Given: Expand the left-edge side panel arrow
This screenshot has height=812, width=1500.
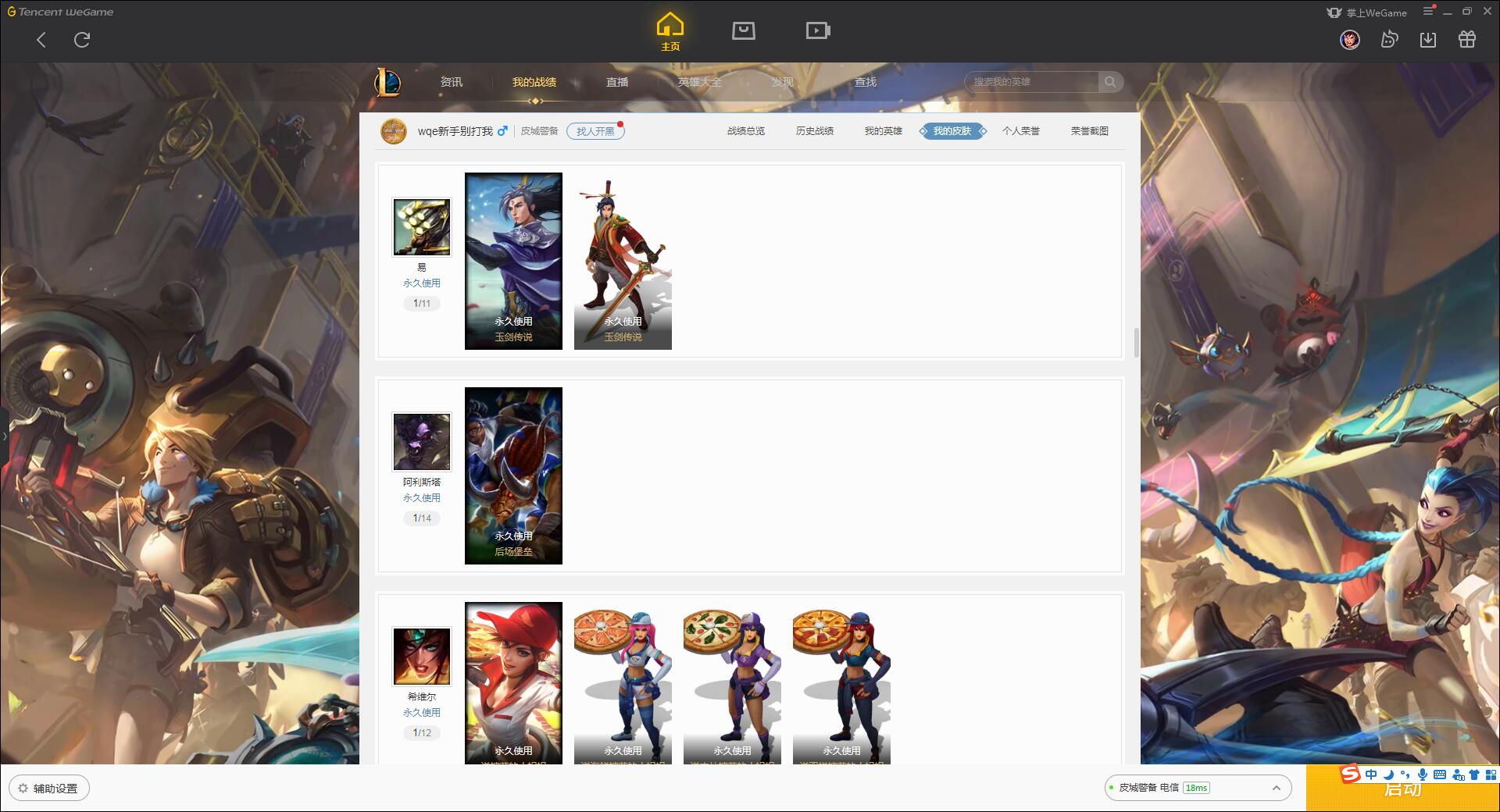Looking at the screenshot, I should (x=4, y=436).
